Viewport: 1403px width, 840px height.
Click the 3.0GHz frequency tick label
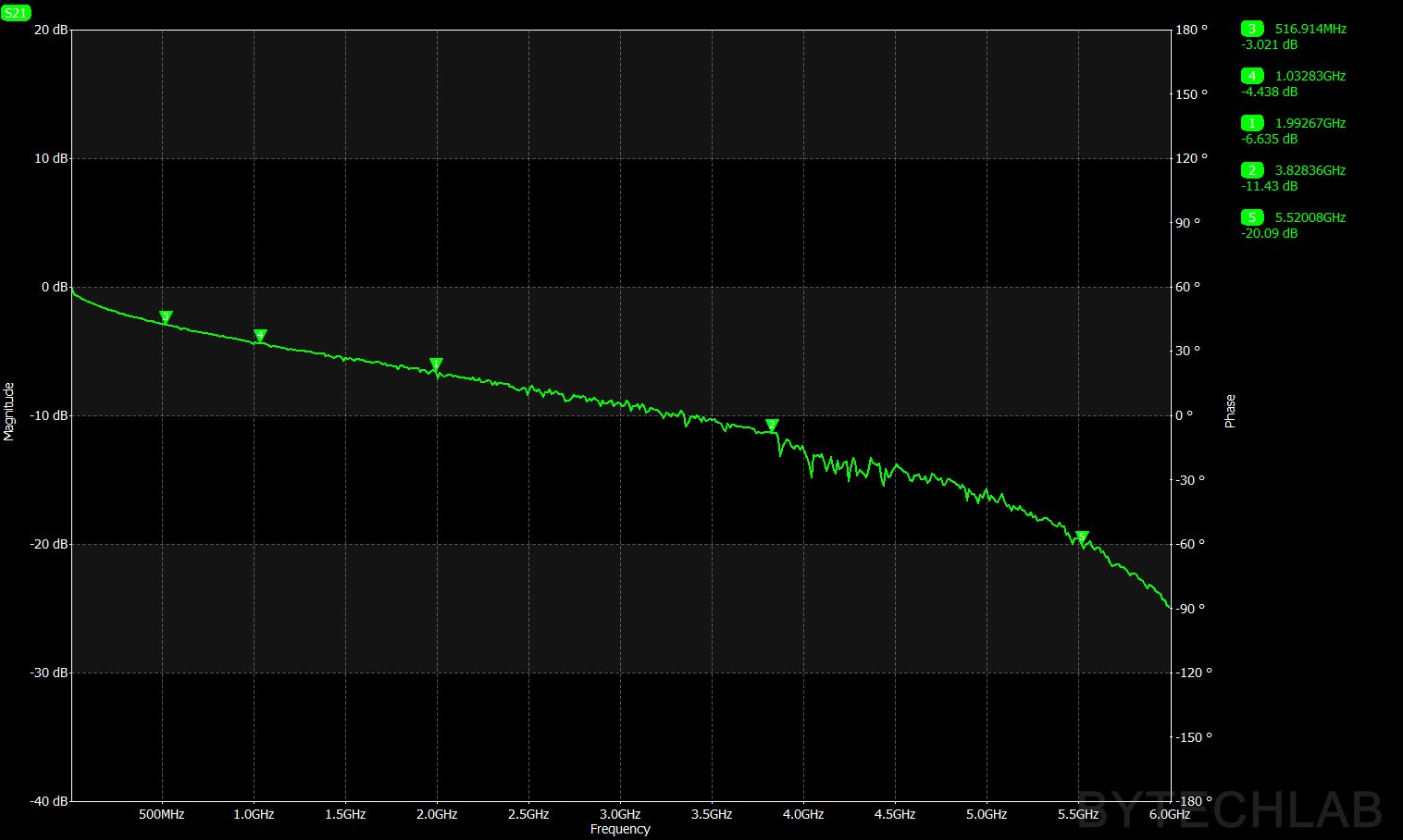pyautogui.click(x=620, y=814)
